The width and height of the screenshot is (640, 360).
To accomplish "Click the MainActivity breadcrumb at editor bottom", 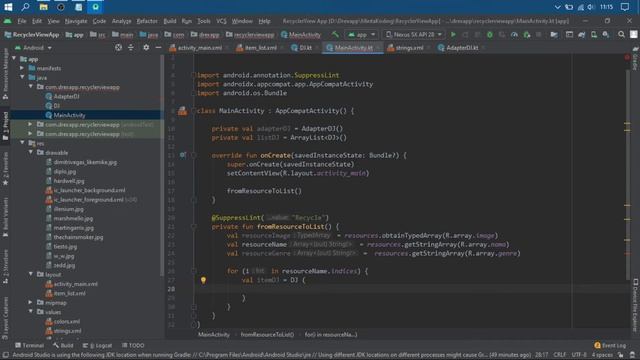I will pyautogui.click(x=213, y=334).
